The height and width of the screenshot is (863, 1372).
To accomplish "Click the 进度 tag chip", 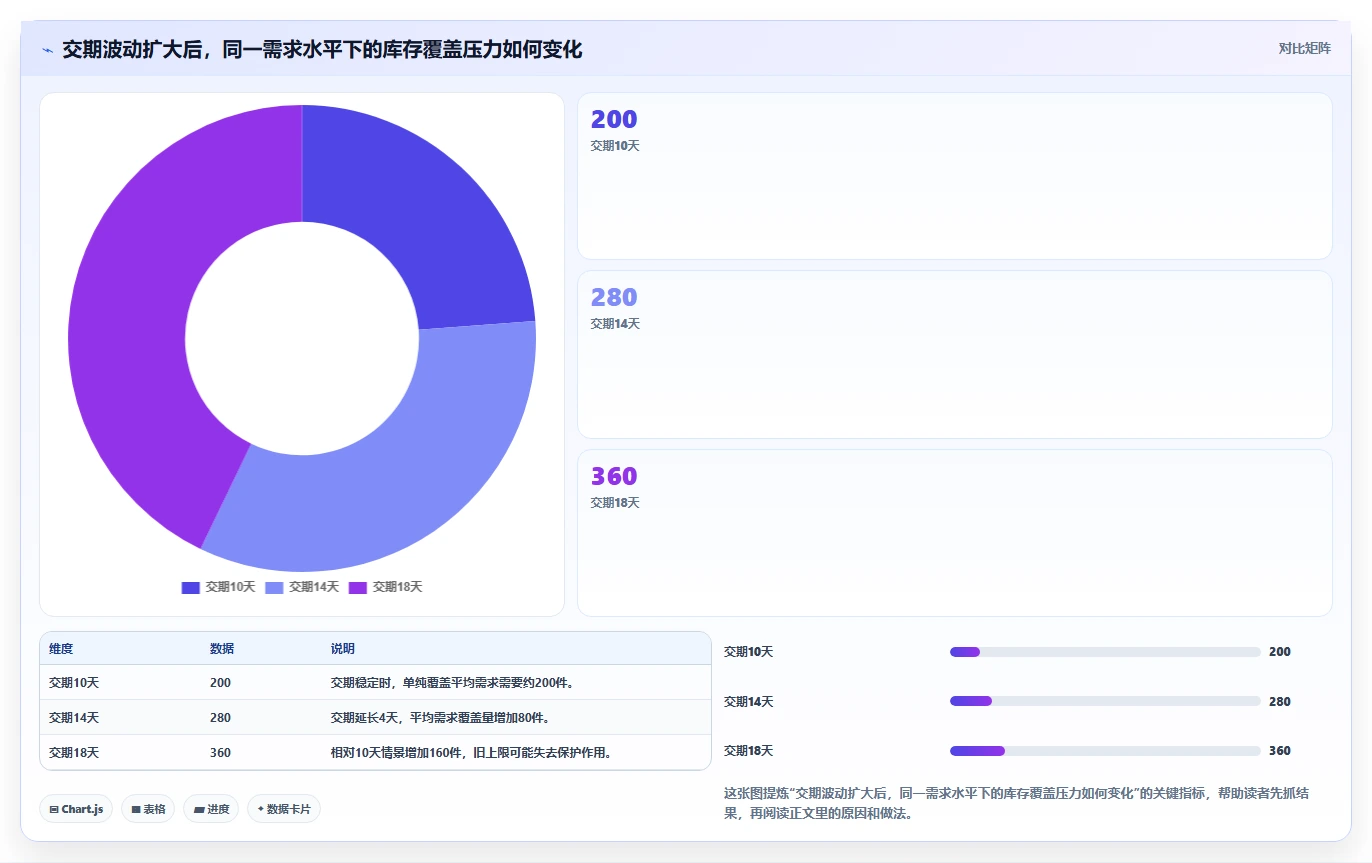I will tap(211, 809).
